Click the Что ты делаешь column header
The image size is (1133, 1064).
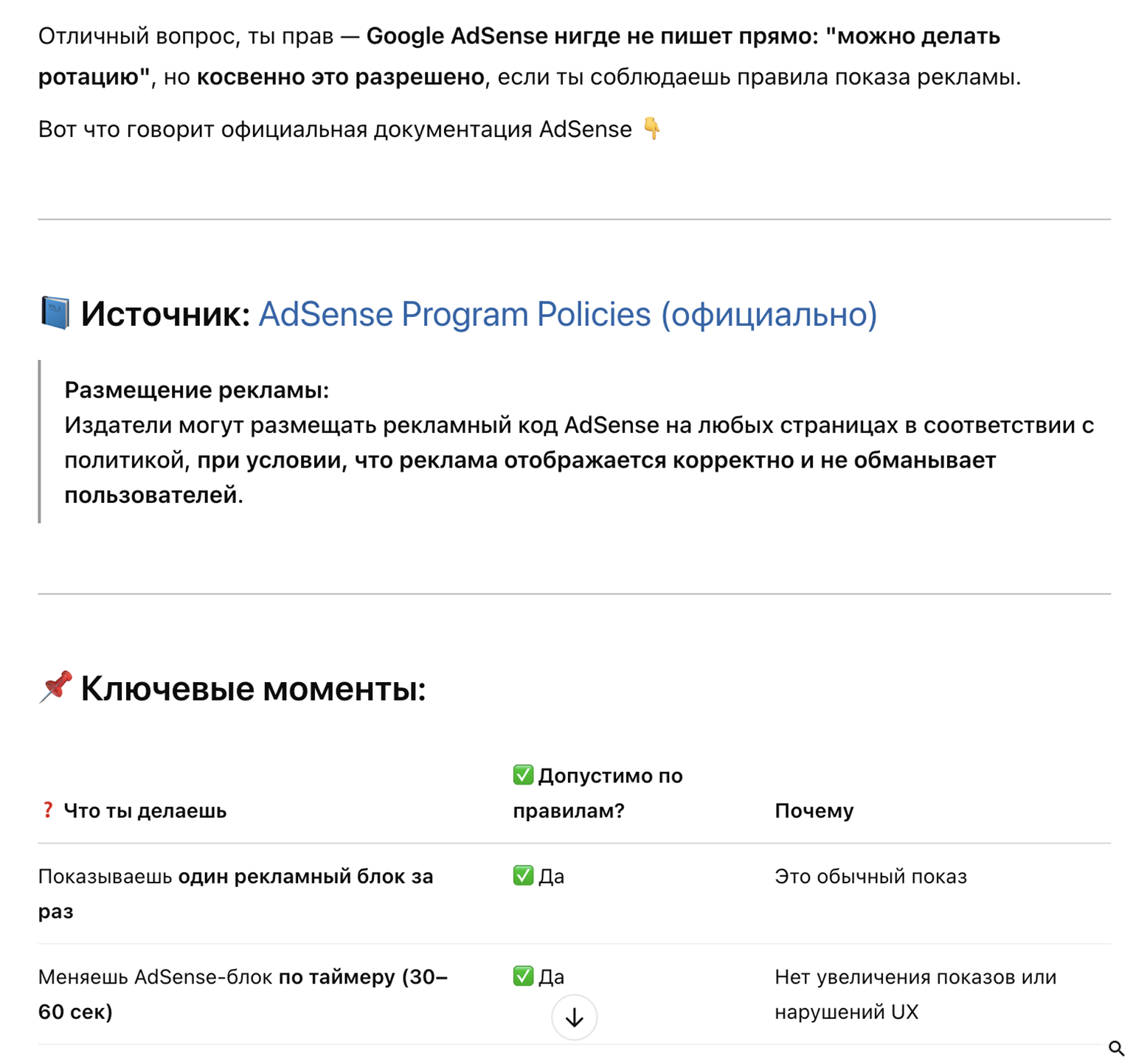(145, 810)
